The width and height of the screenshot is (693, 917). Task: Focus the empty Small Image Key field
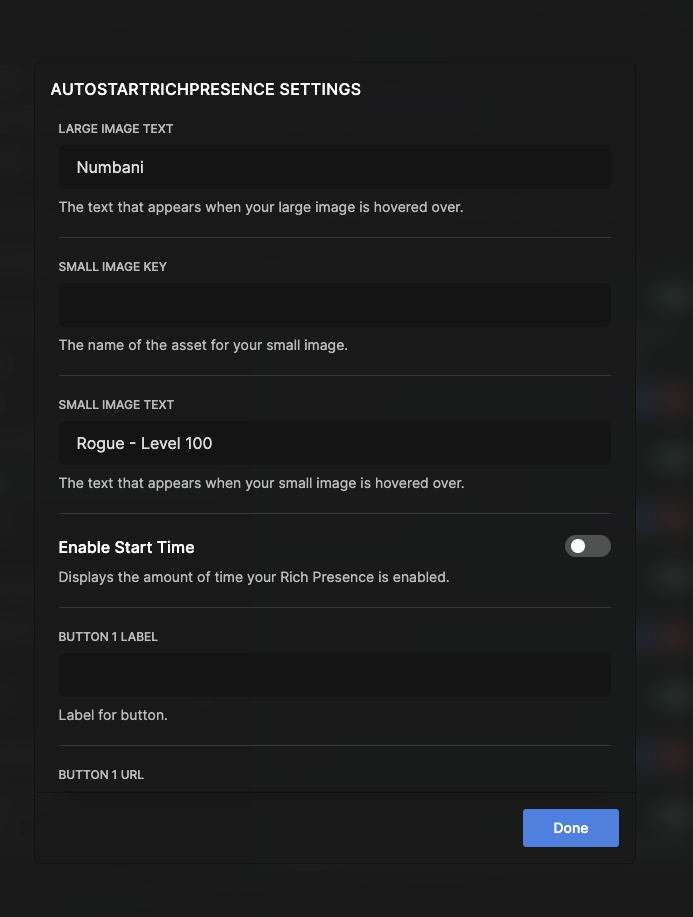pyautogui.click(x=335, y=305)
